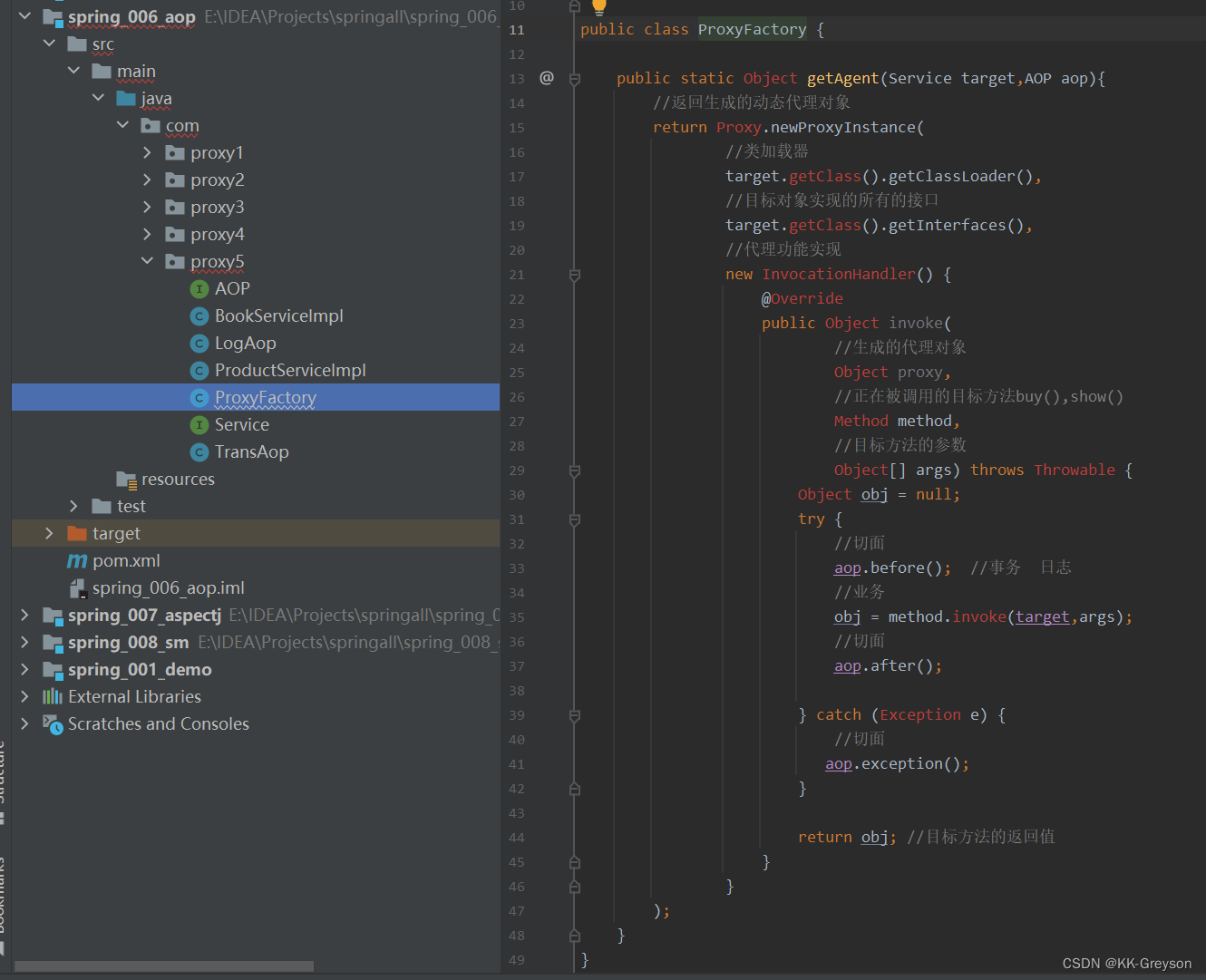Click getAgent method name in editor
The width and height of the screenshot is (1206, 980).
(x=842, y=79)
